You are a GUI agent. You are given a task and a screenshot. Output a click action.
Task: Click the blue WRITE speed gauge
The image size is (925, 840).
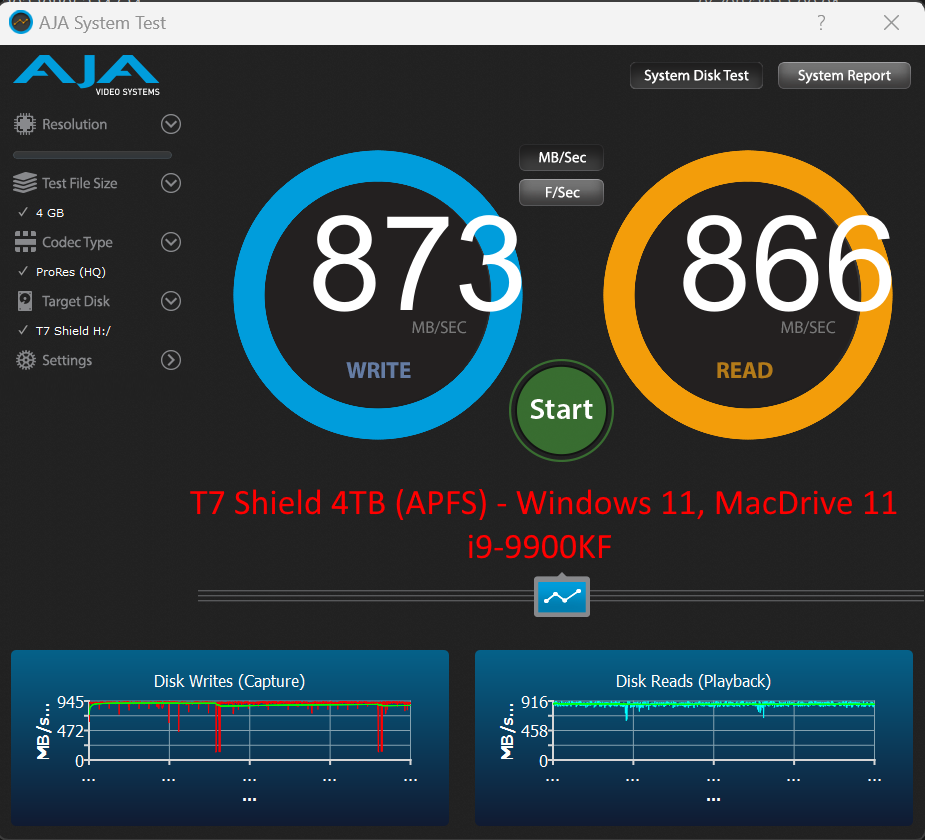pyautogui.click(x=378, y=295)
